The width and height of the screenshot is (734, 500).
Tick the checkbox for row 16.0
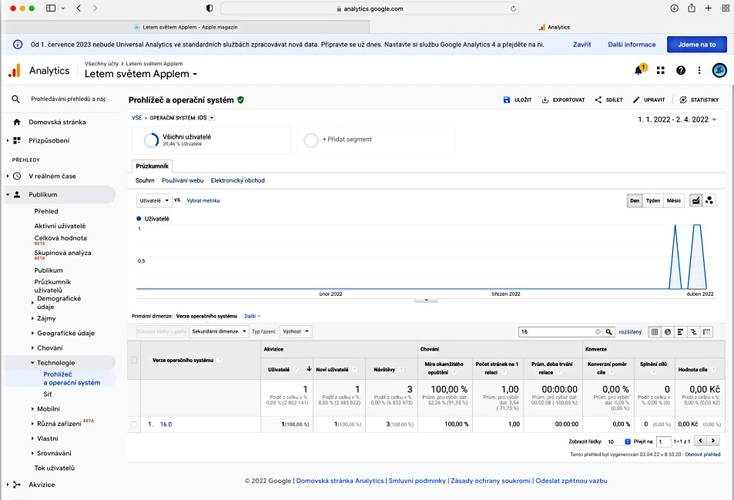(x=134, y=424)
